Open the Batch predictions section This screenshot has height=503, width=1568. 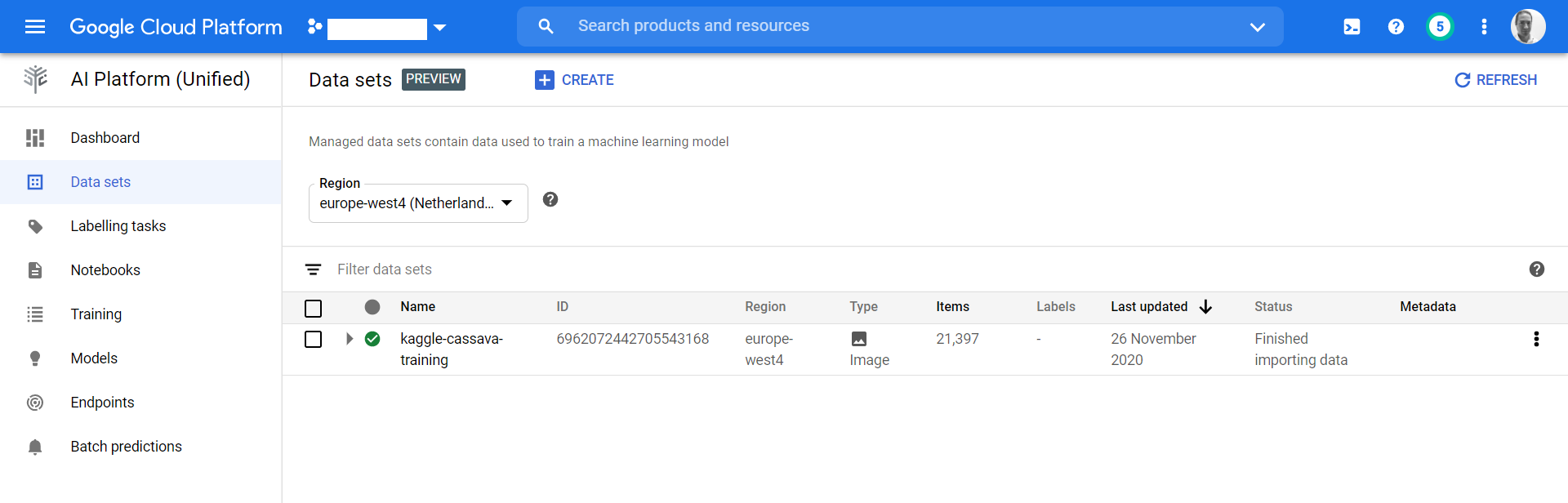tap(126, 447)
